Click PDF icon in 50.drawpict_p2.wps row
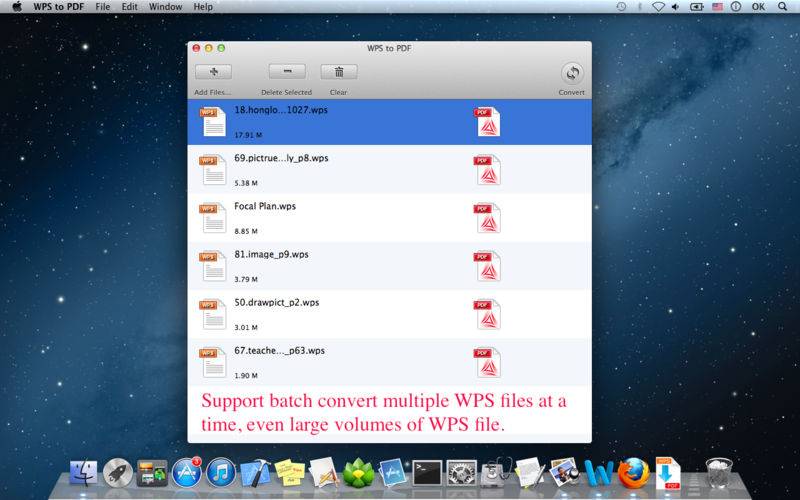This screenshot has width=800, height=500. (x=487, y=314)
